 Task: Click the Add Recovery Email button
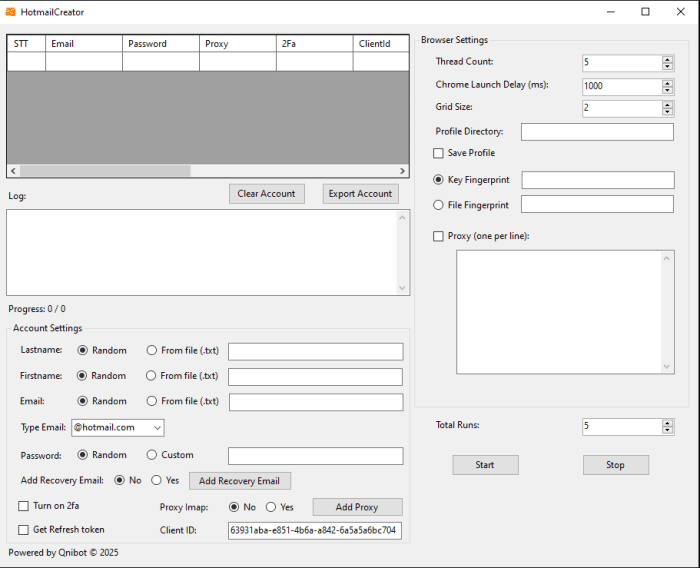pos(240,481)
